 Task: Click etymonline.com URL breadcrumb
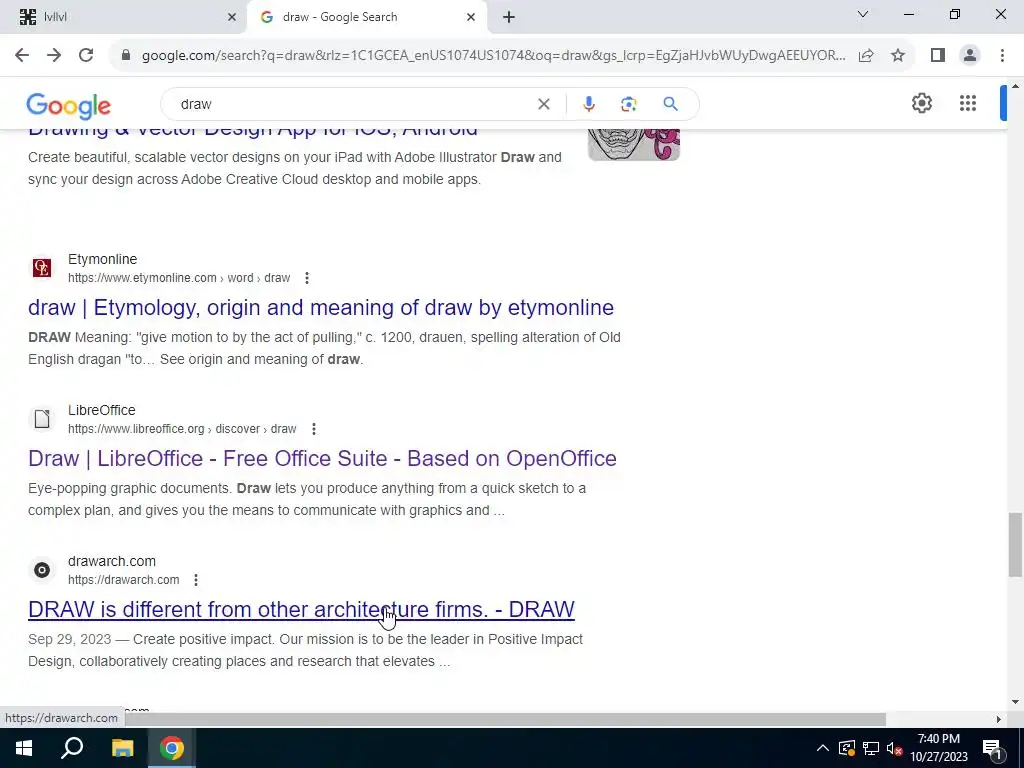pyautogui.click(x=179, y=278)
